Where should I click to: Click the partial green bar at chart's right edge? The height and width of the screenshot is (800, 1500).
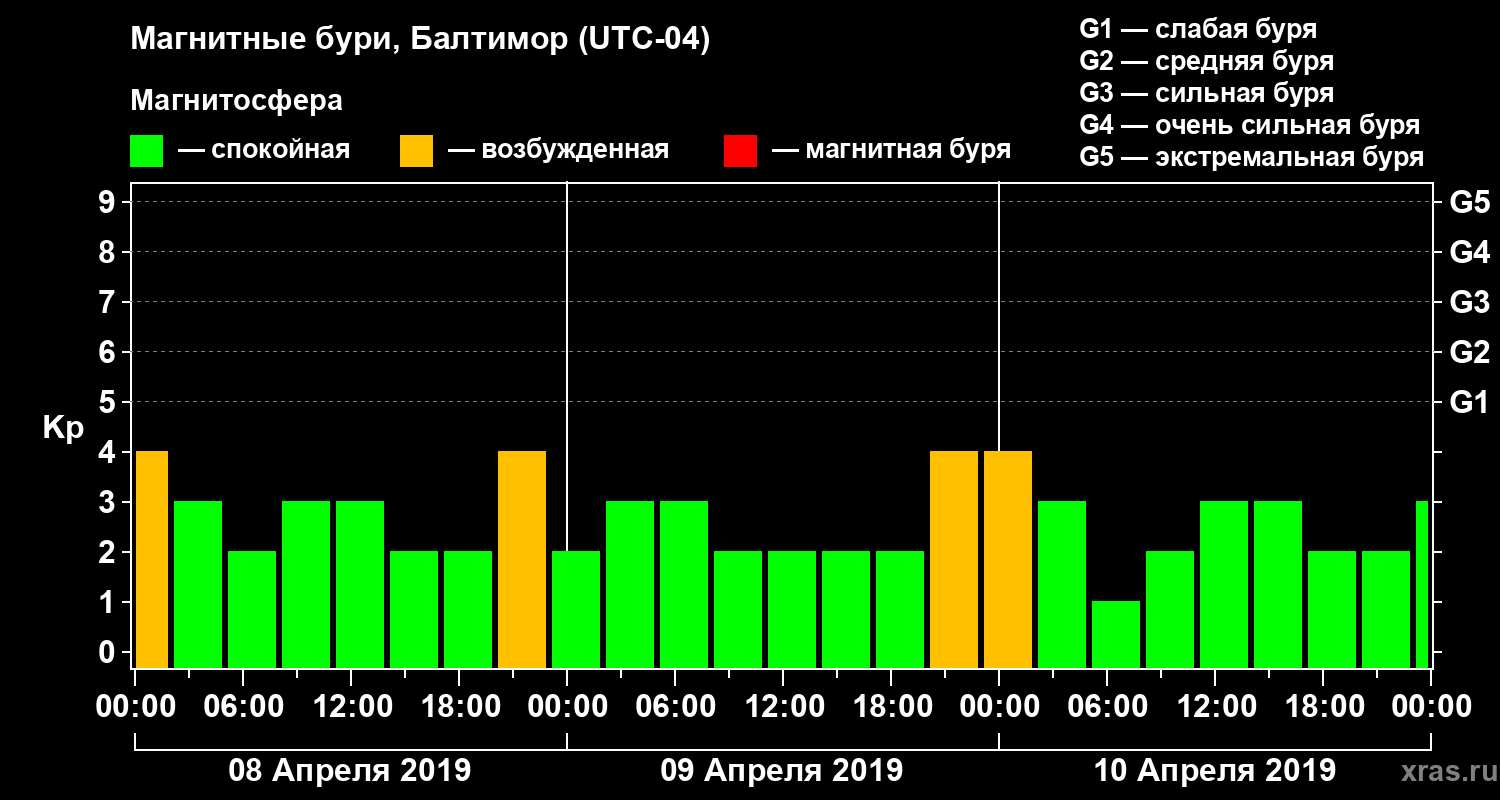click(1422, 584)
